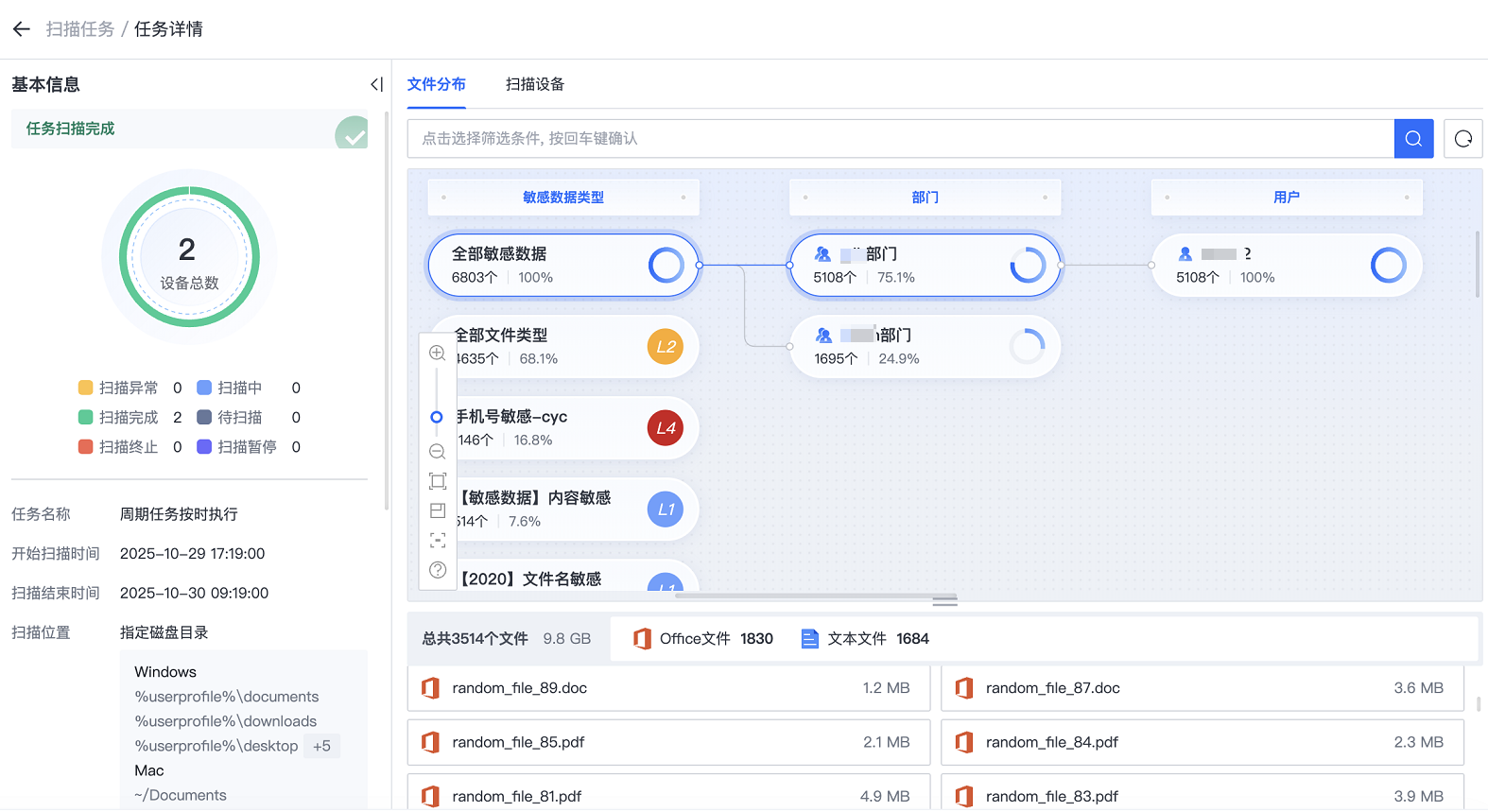Collapse the 基本信息 side panel
The image size is (1488, 812).
376,85
